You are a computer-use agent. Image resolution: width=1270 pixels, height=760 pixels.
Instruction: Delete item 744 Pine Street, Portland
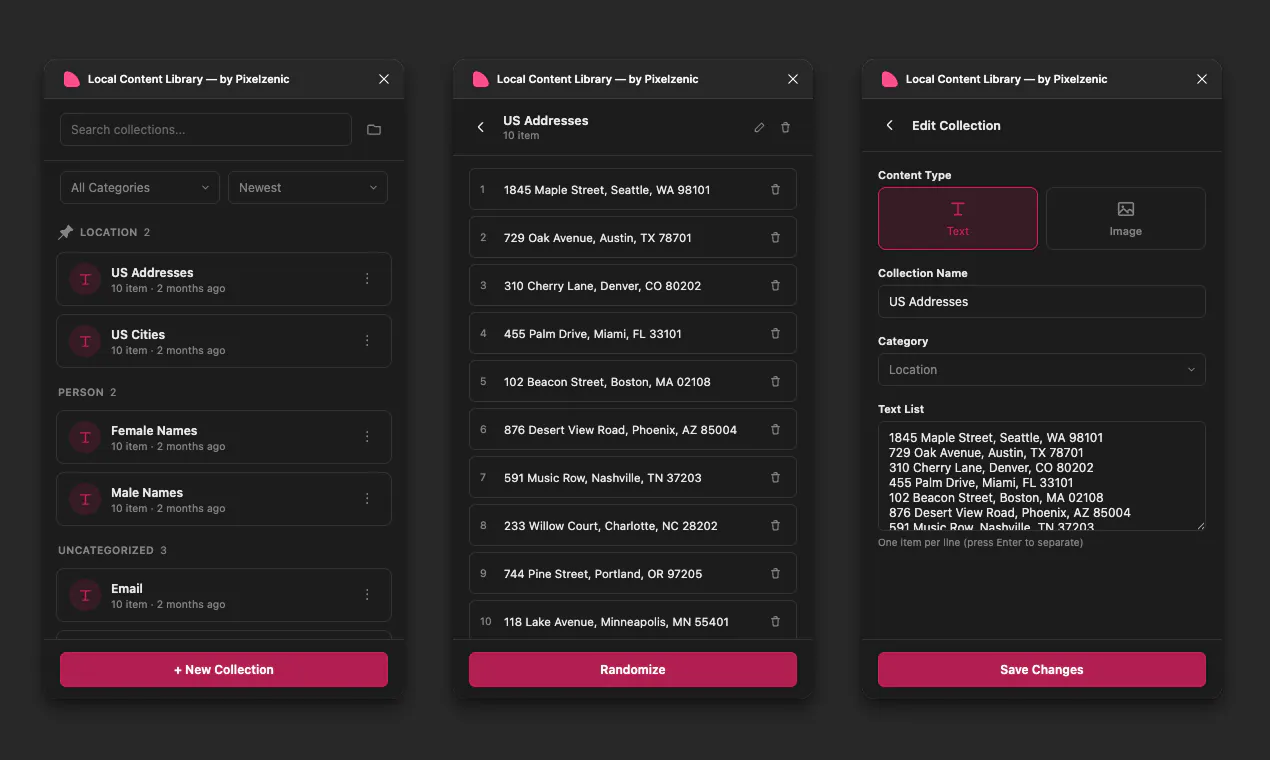[x=775, y=573]
